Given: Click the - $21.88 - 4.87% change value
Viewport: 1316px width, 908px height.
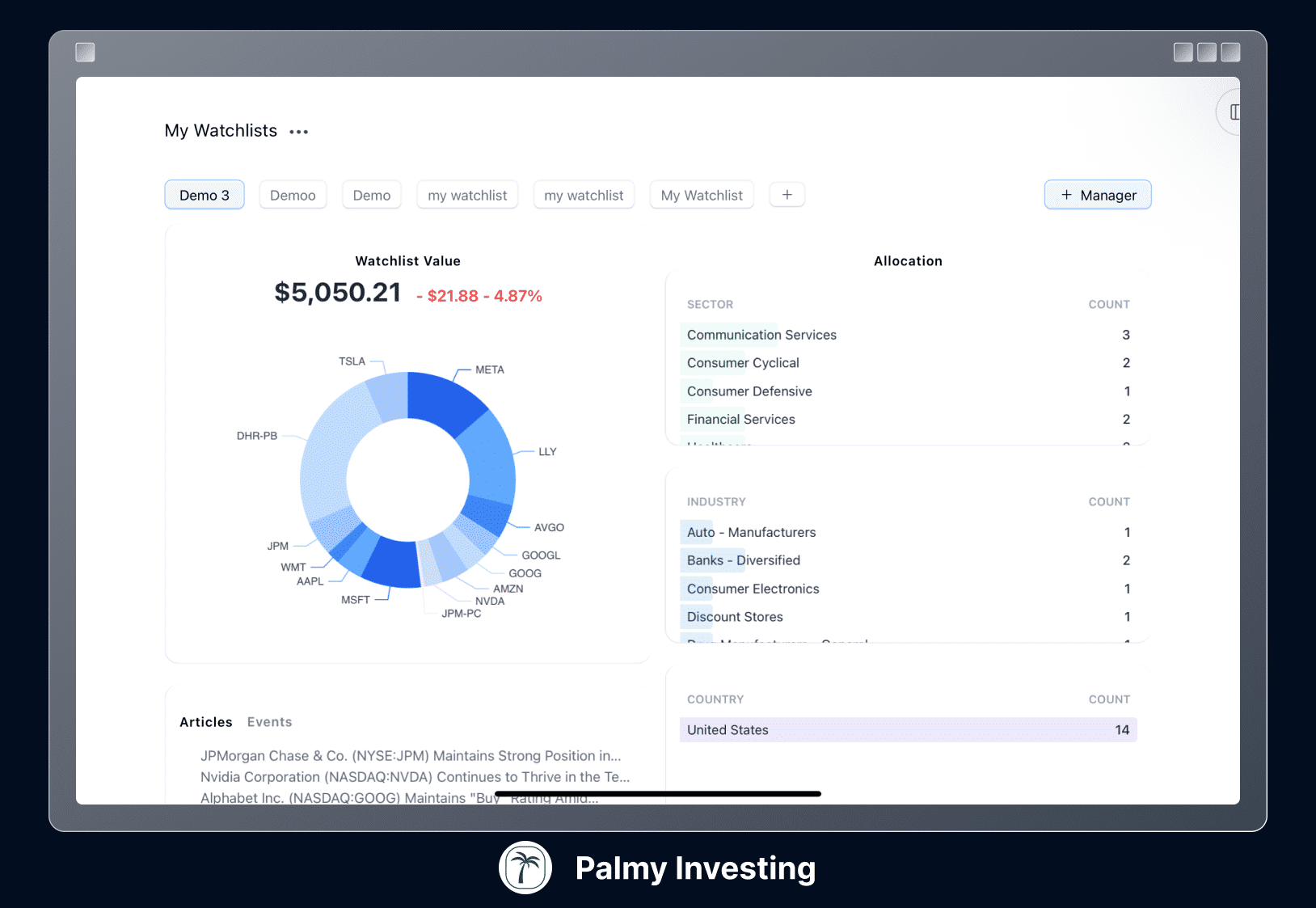Looking at the screenshot, I should coord(479,296).
